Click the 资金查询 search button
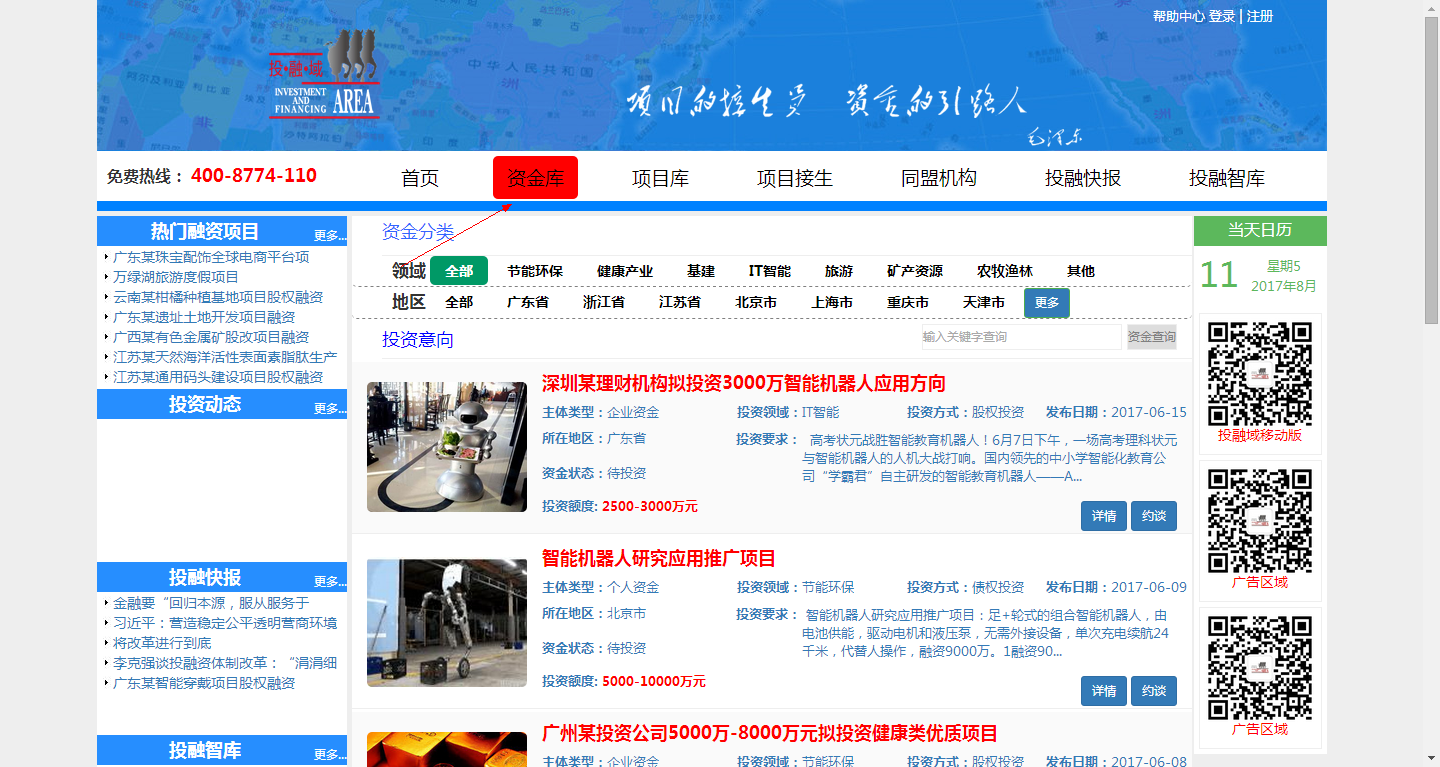The height and width of the screenshot is (767, 1440). pos(1152,337)
